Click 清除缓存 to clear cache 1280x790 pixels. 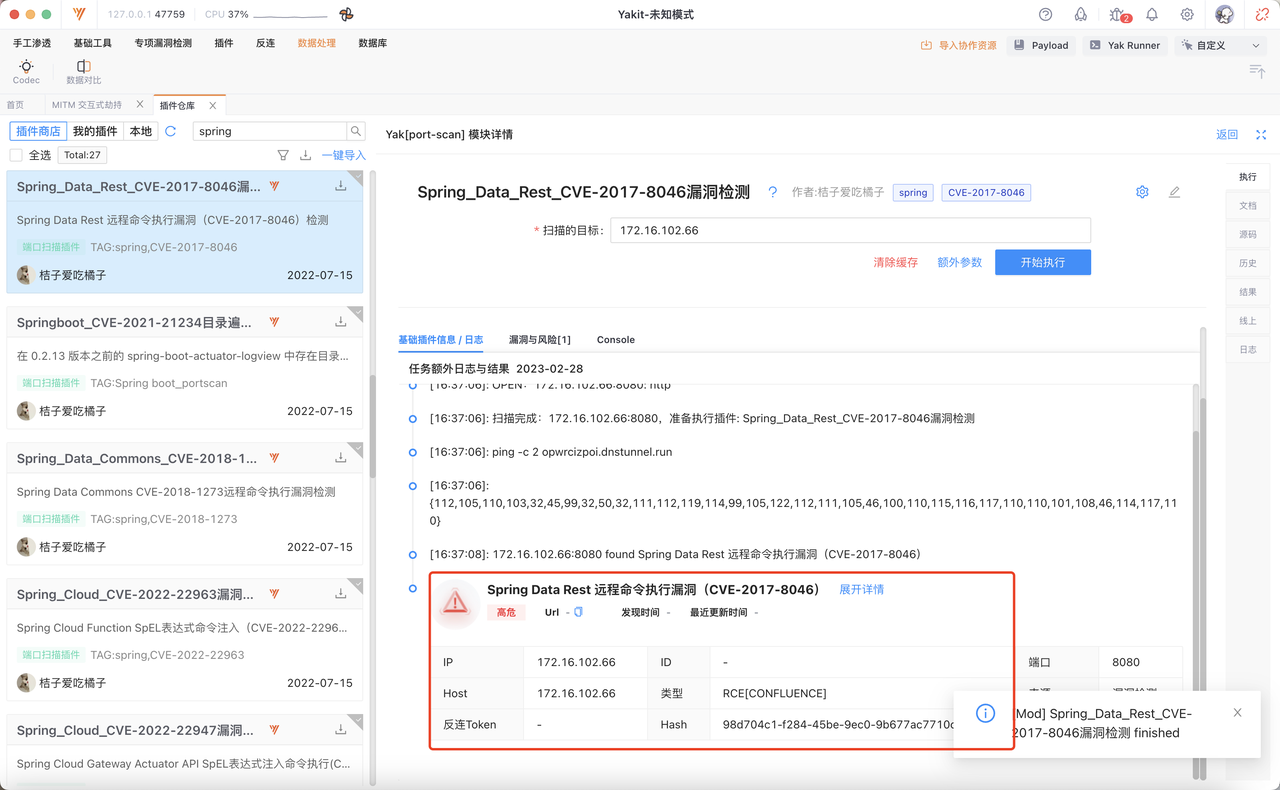tap(895, 262)
